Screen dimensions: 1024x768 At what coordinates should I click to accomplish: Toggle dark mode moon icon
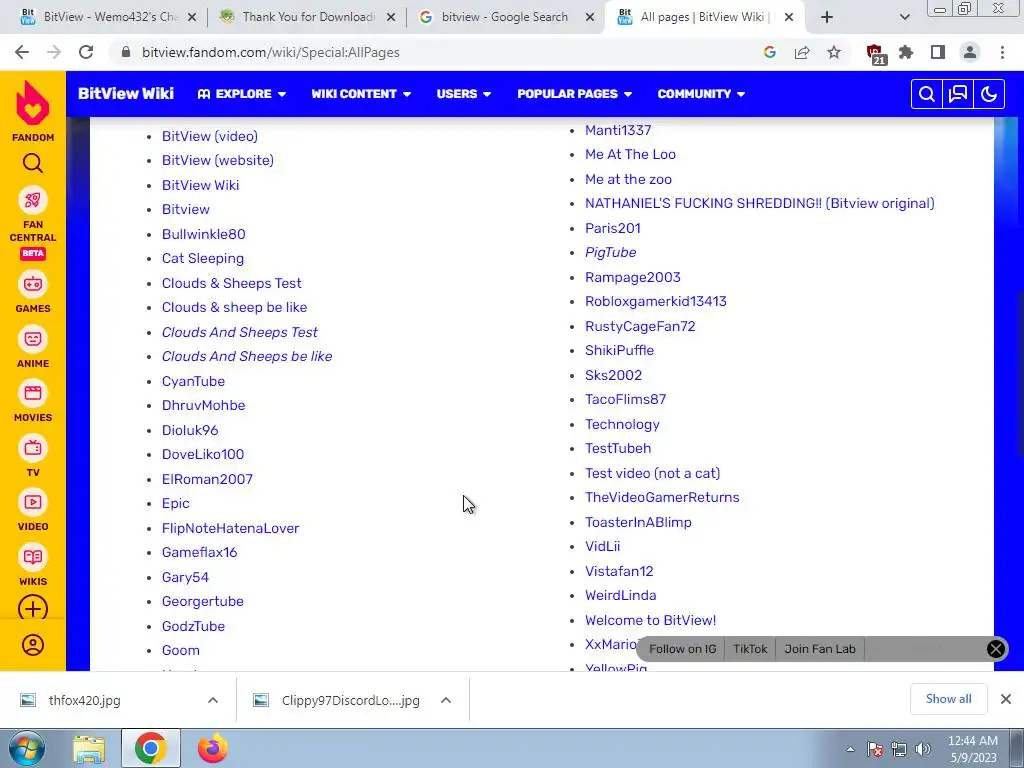(989, 95)
